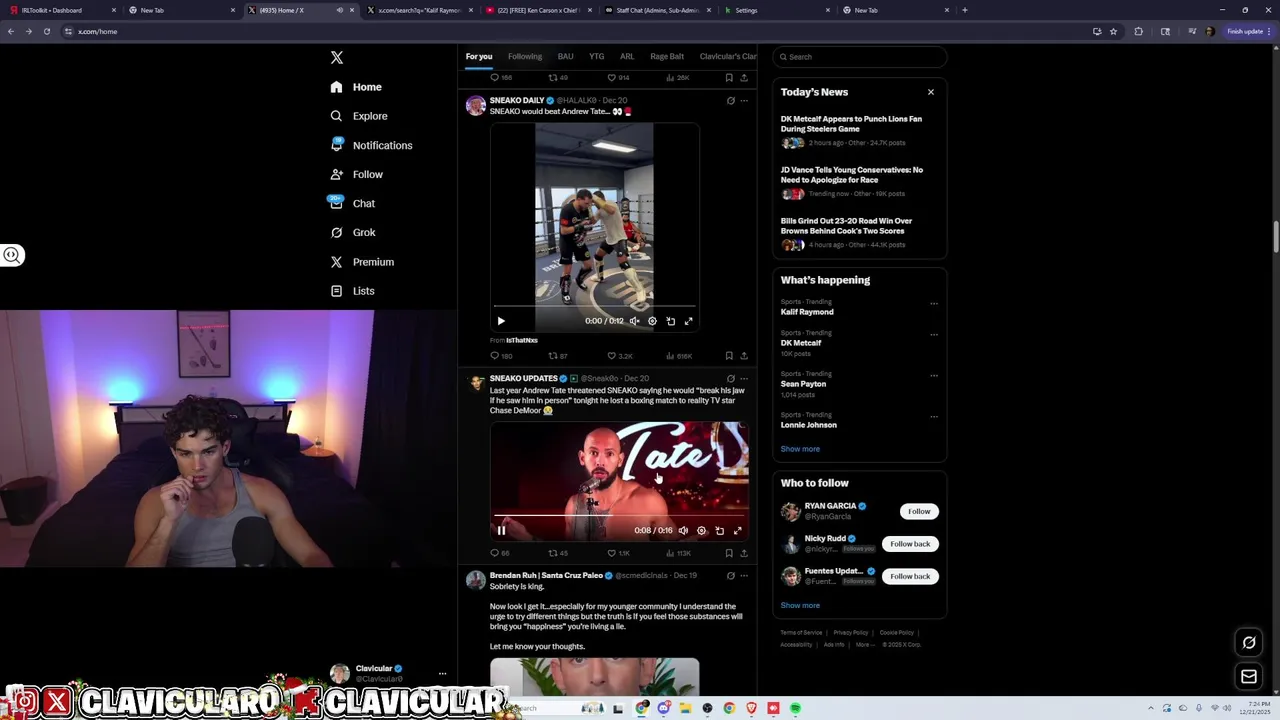
Task: Pause the Andrew Tate video
Action: (501, 531)
